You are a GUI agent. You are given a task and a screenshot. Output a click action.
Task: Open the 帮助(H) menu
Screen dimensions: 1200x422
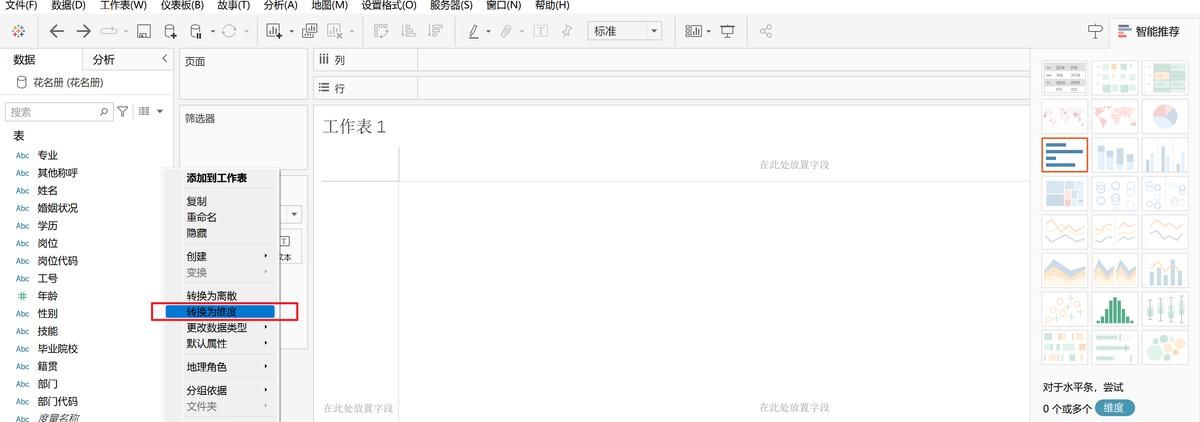click(x=552, y=5)
